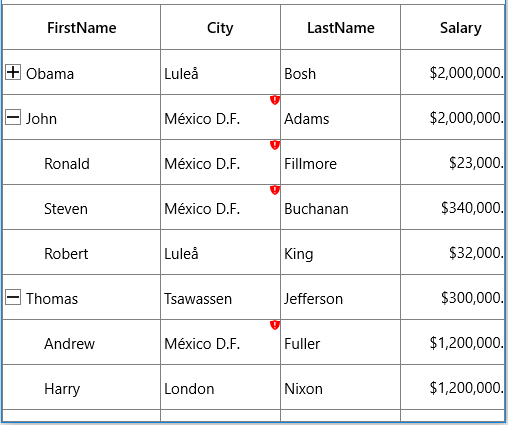
Task: Select the Ronald first name cell
Action: (x=82, y=162)
